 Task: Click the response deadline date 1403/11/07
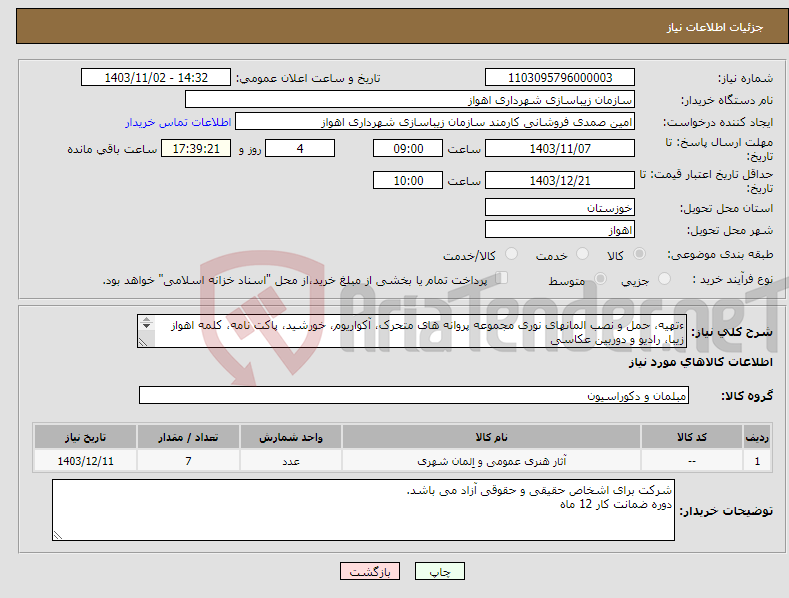tap(560, 148)
